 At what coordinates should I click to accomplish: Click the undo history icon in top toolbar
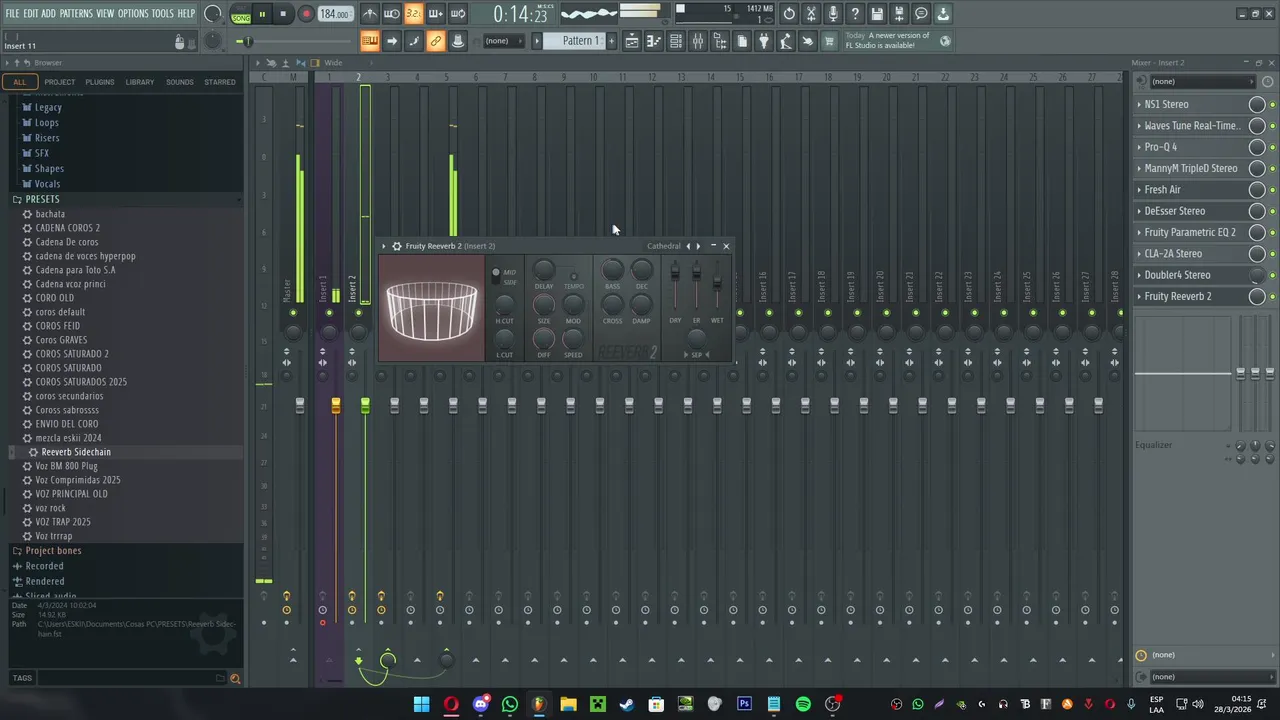789,14
